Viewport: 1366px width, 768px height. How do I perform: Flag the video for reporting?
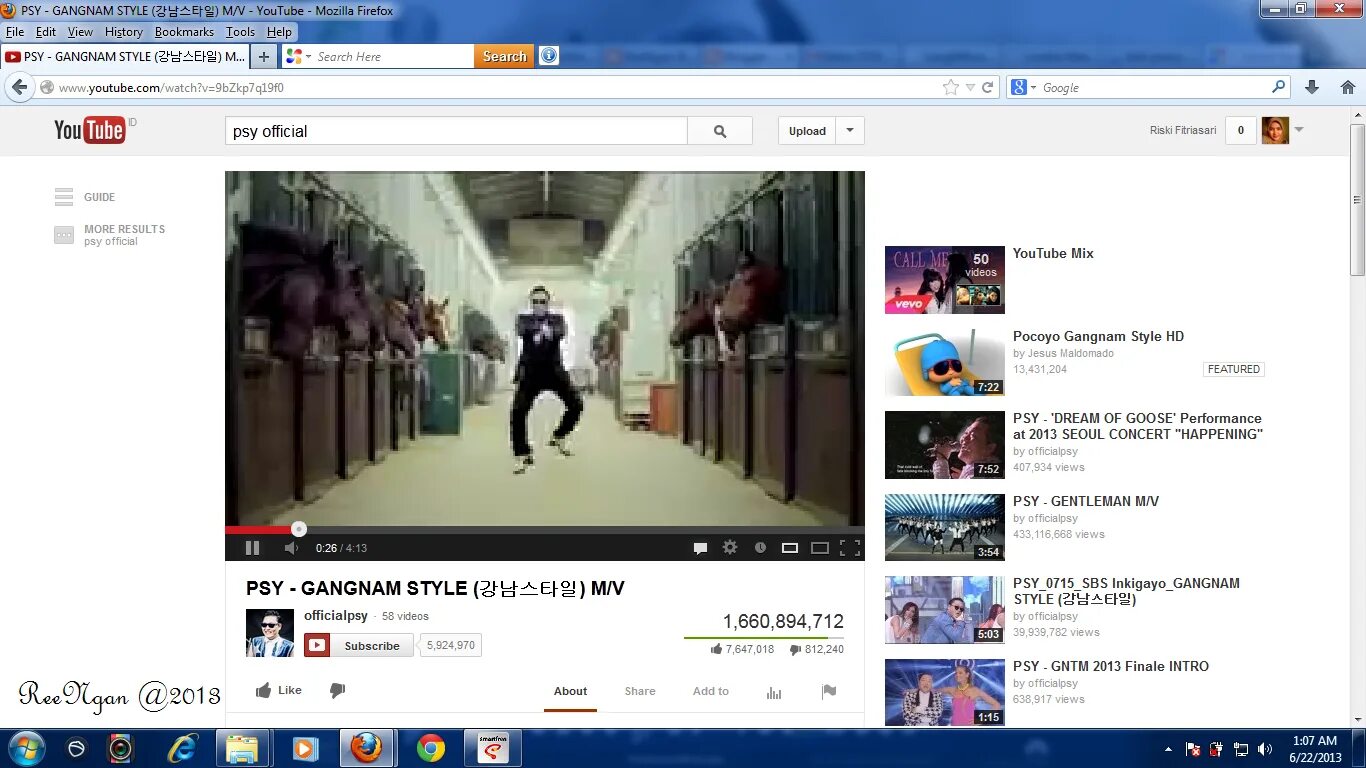[x=829, y=690]
